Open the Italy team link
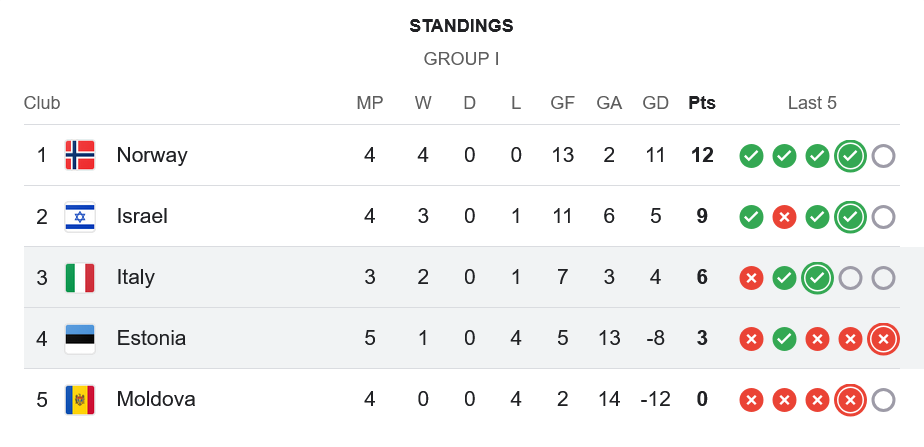 (136, 277)
